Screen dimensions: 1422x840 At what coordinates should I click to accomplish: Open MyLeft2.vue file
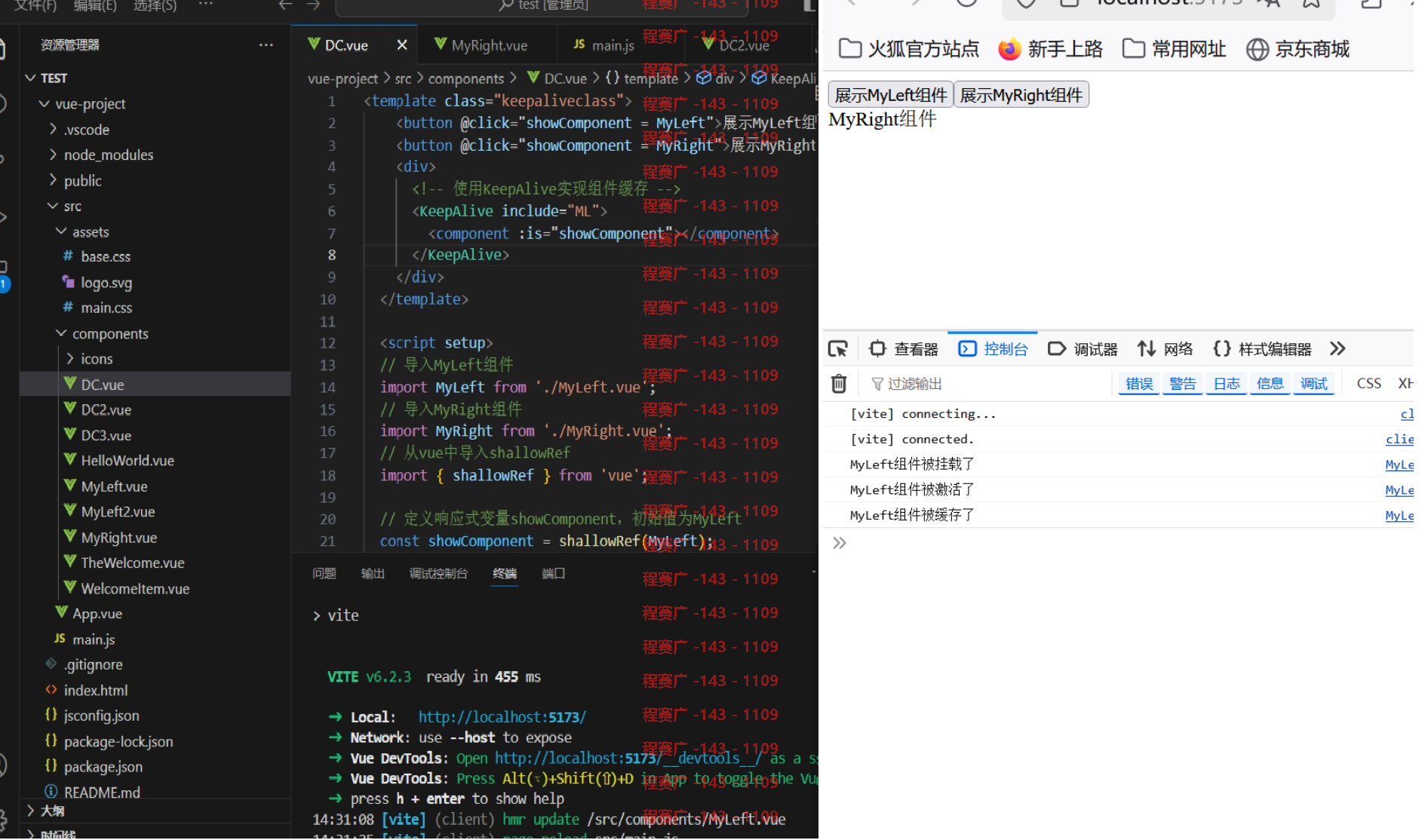(117, 511)
